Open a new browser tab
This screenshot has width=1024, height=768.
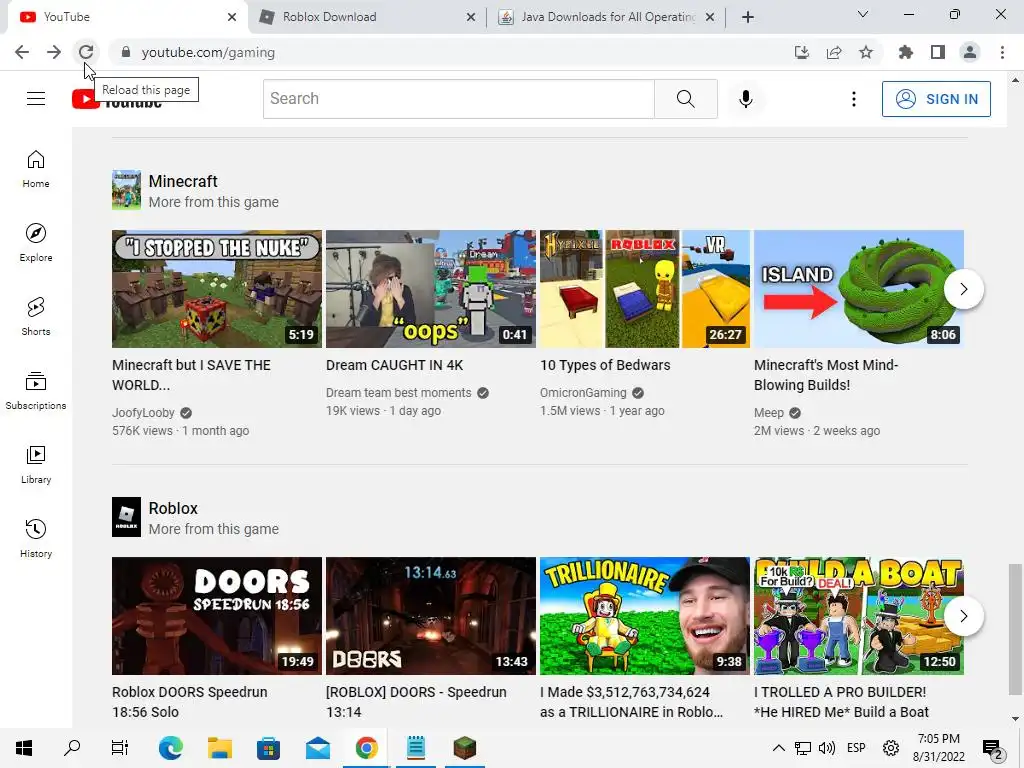[x=748, y=17]
